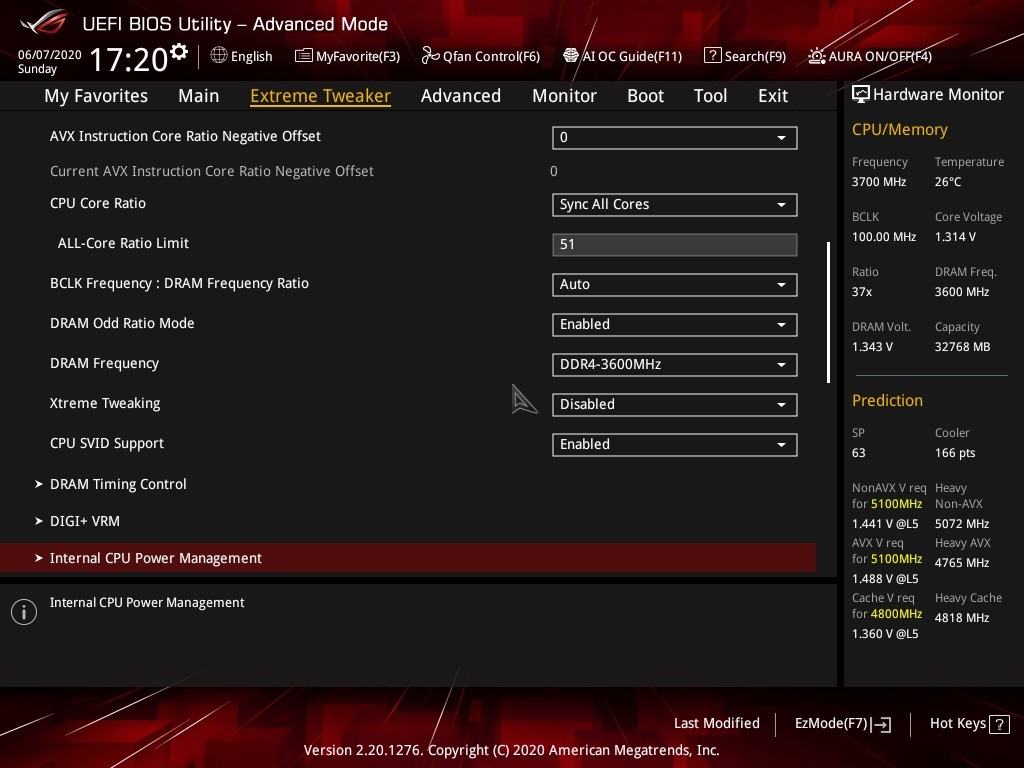Click the globe language icon
This screenshot has width=1024, height=768.
(219, 55)
